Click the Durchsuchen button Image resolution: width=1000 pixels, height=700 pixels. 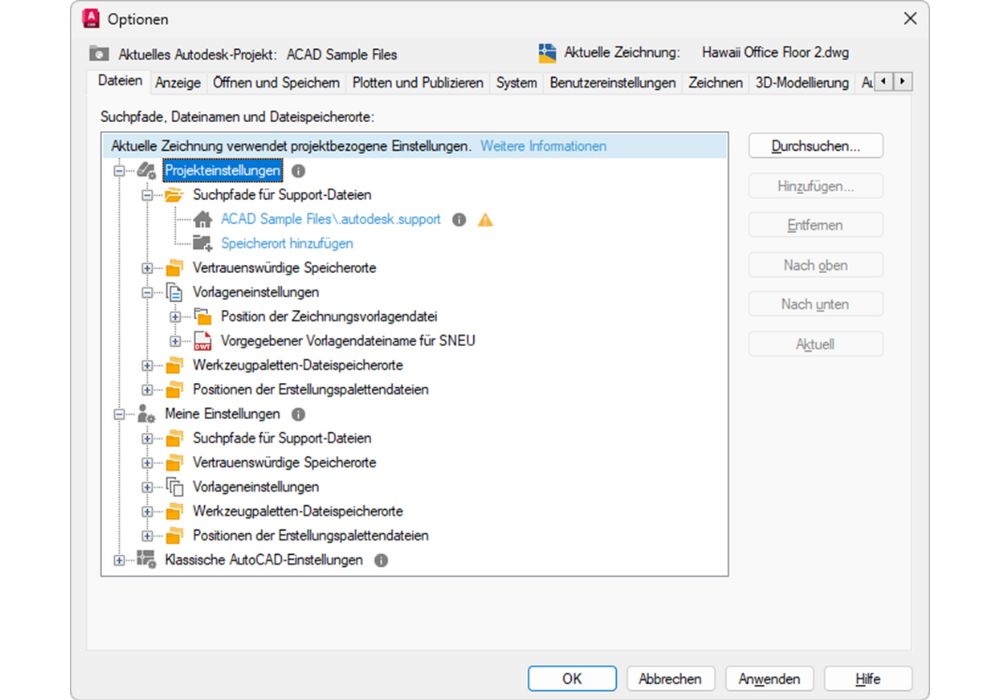tap(815, 145)
